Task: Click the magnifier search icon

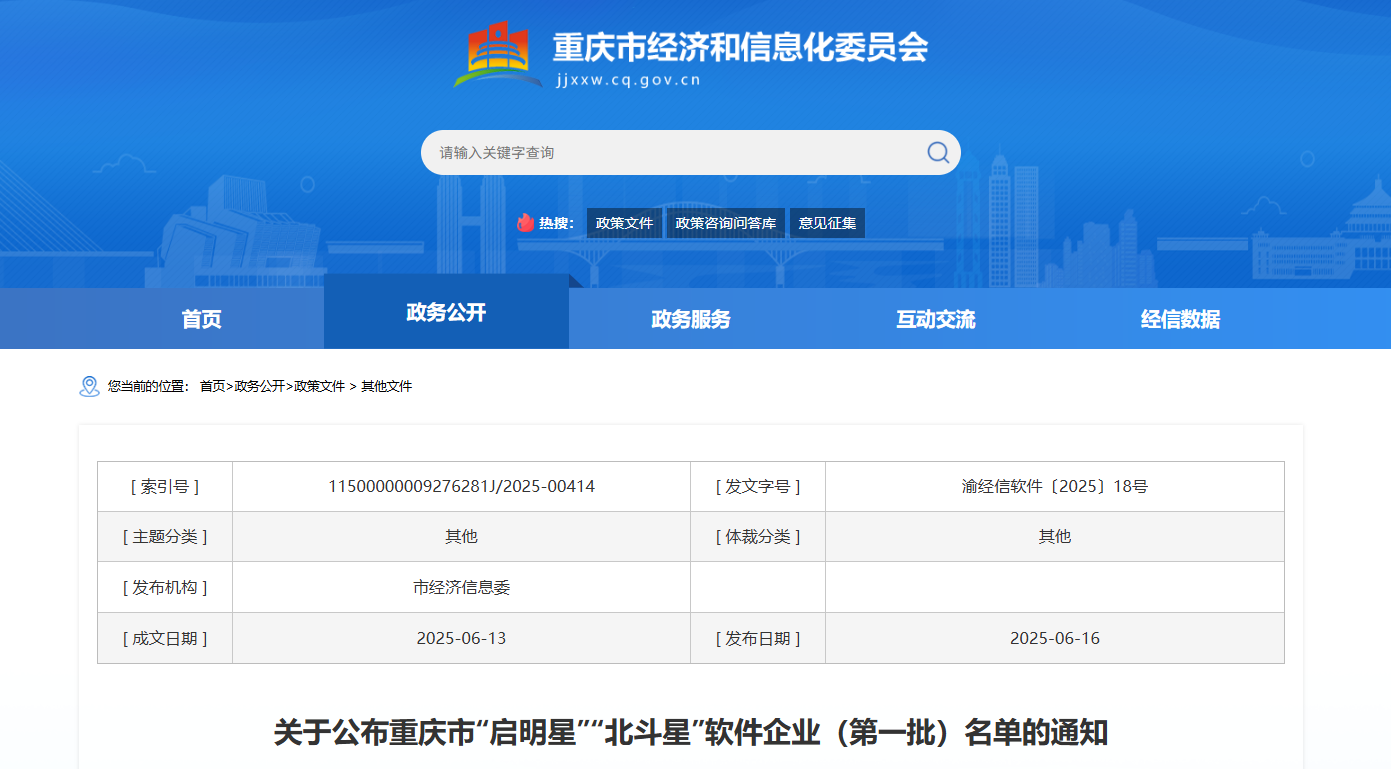Action: coord(937,152)
